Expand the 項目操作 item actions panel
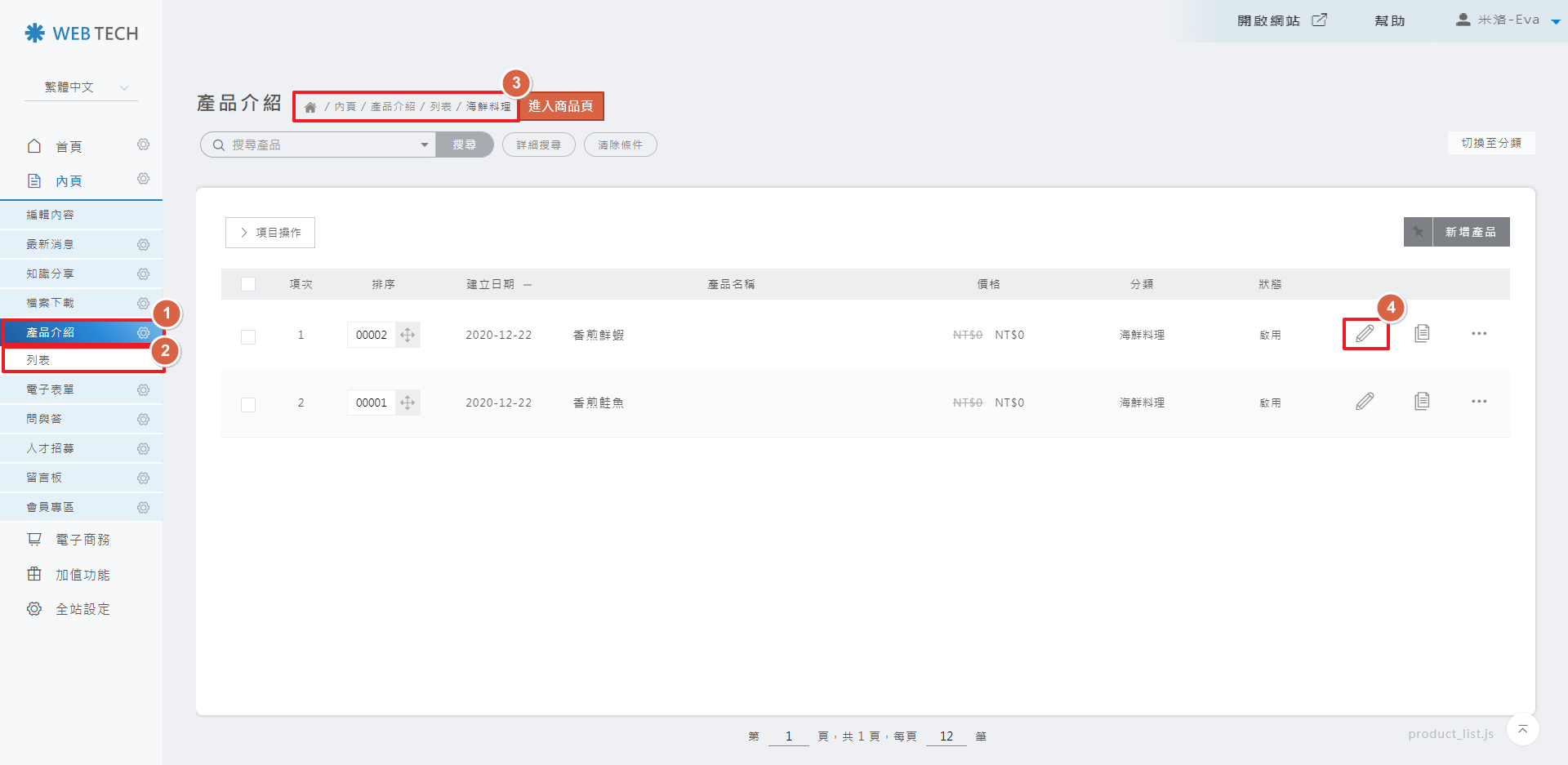This screenshot has height=765, width=1568. (x=270, y=233)
